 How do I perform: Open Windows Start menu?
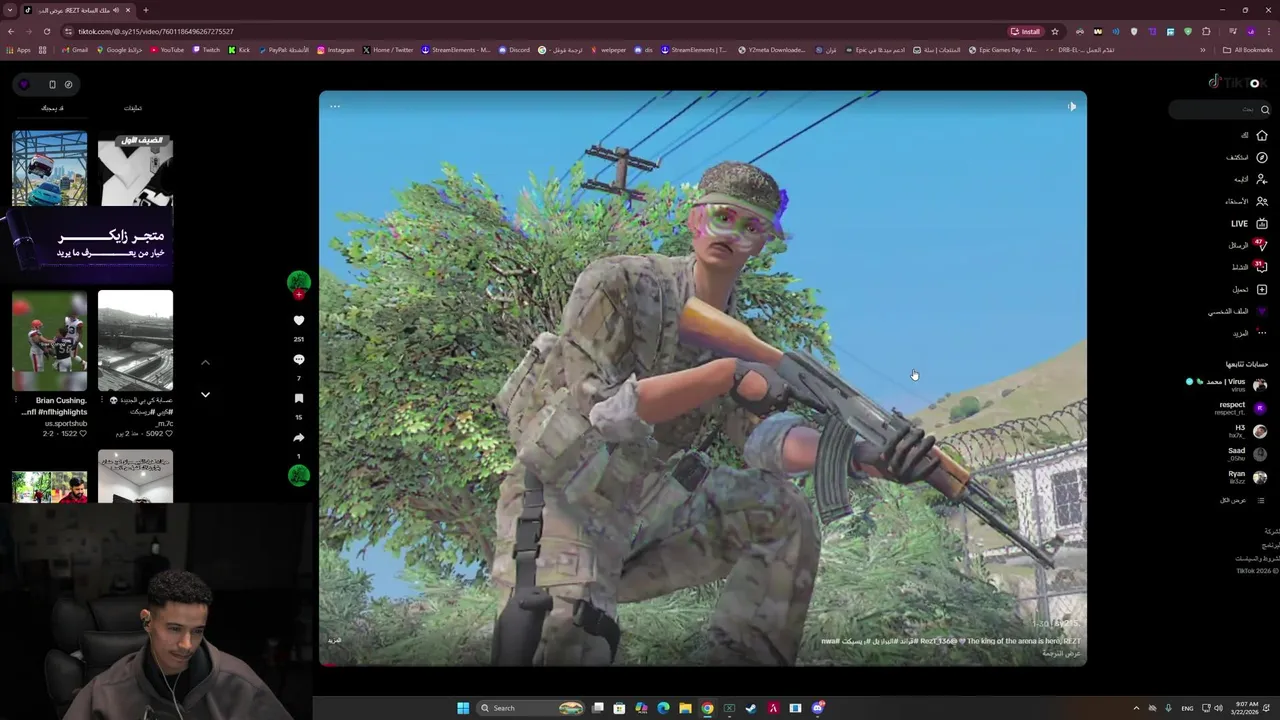point(463,708)
